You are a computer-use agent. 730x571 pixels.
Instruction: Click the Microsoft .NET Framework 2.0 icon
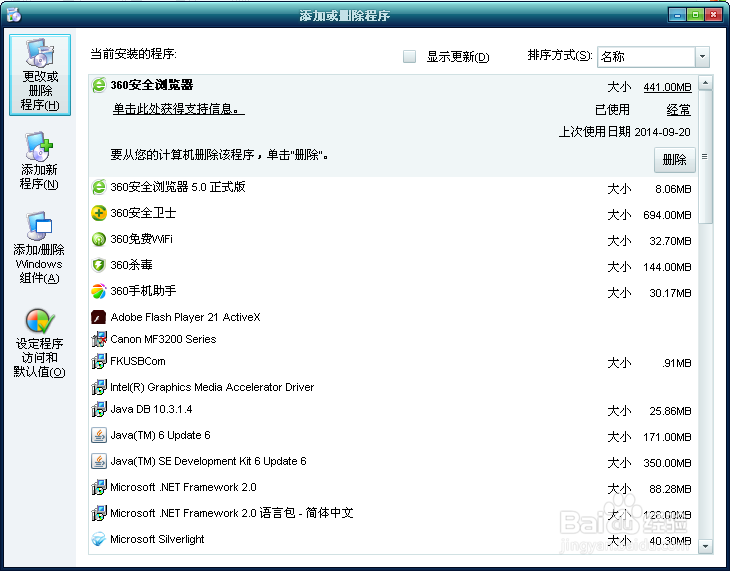[x=99, y=488]
